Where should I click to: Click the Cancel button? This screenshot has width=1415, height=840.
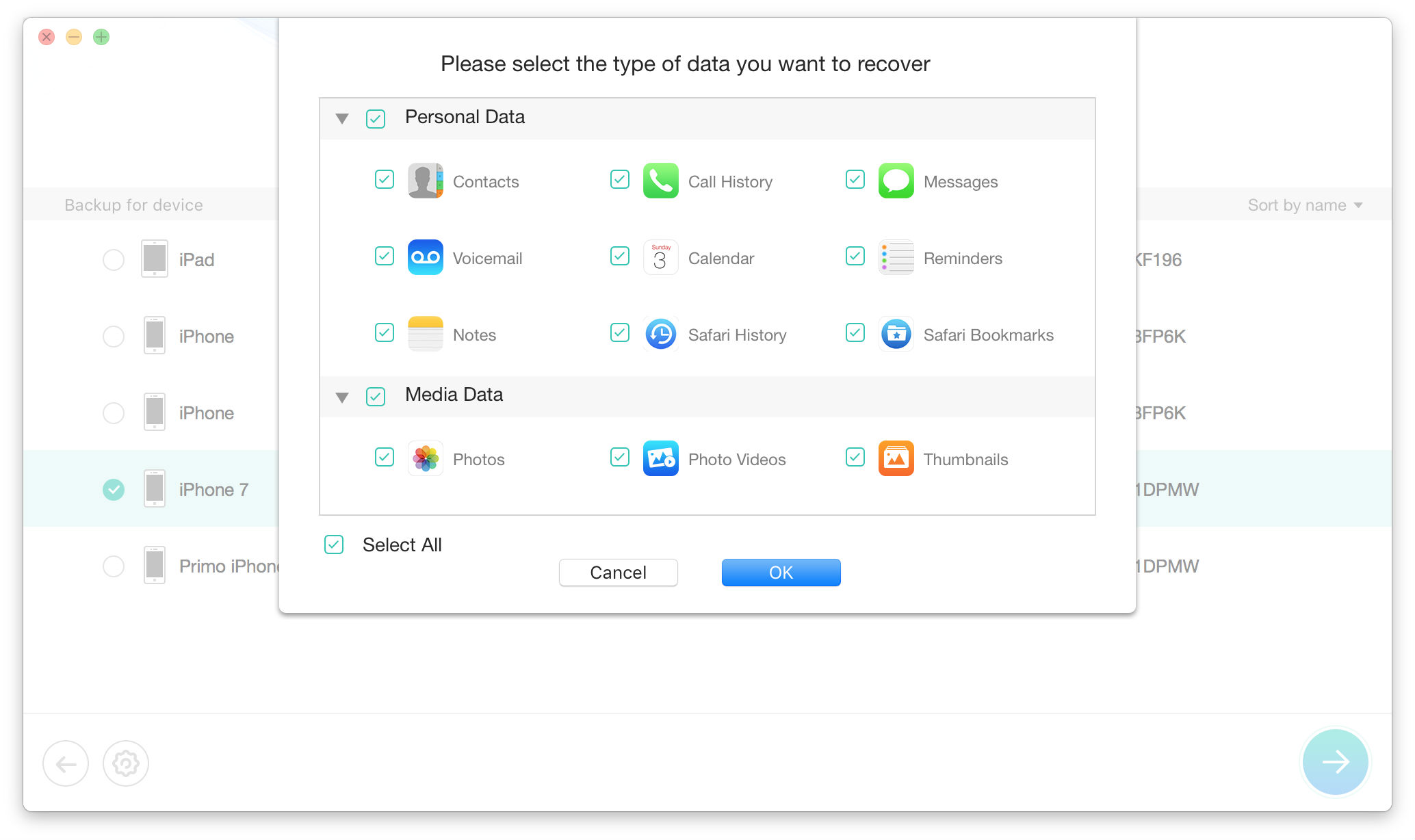[618, 573]
